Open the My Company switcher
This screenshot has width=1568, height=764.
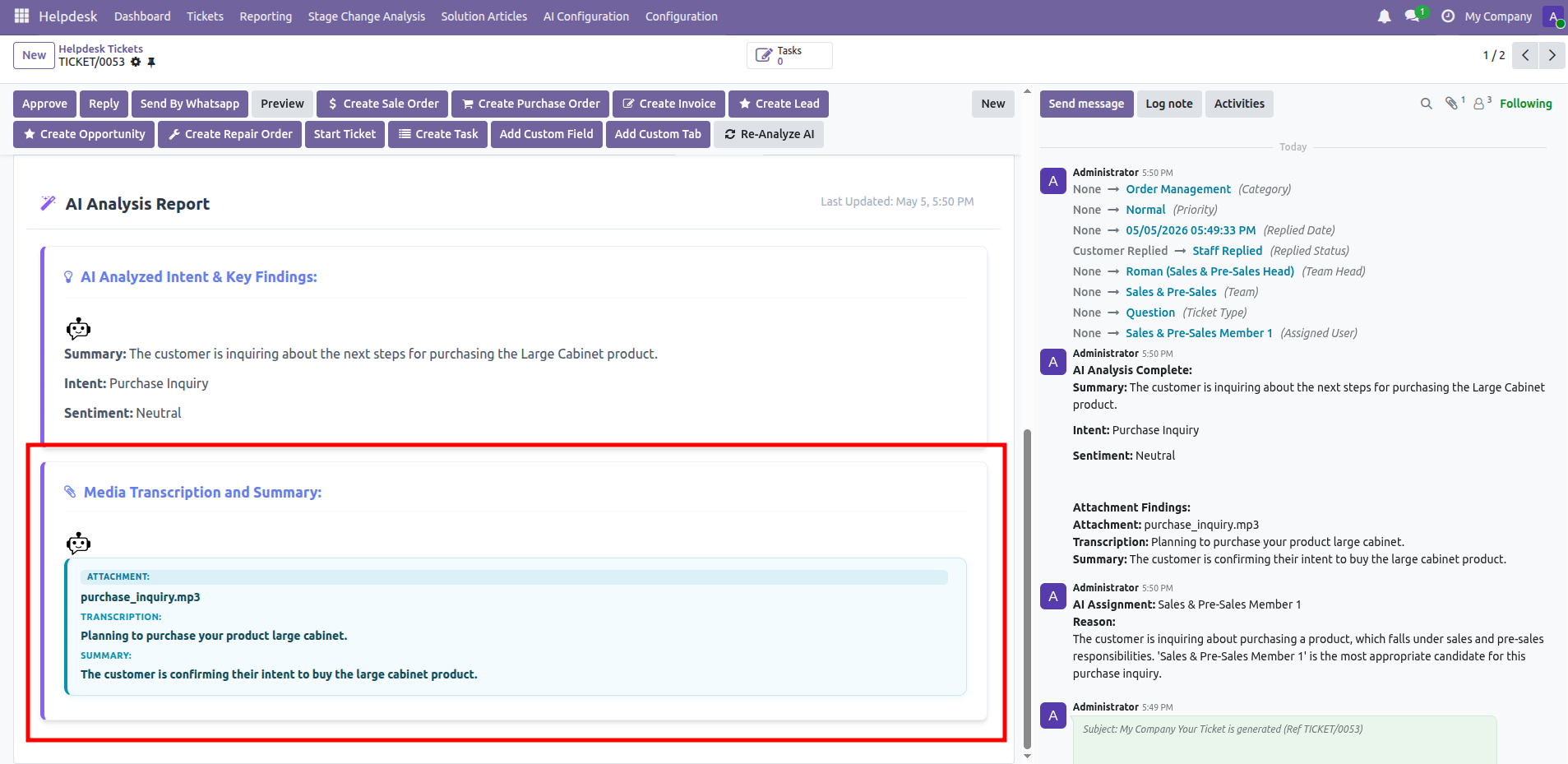[1498, 16]
